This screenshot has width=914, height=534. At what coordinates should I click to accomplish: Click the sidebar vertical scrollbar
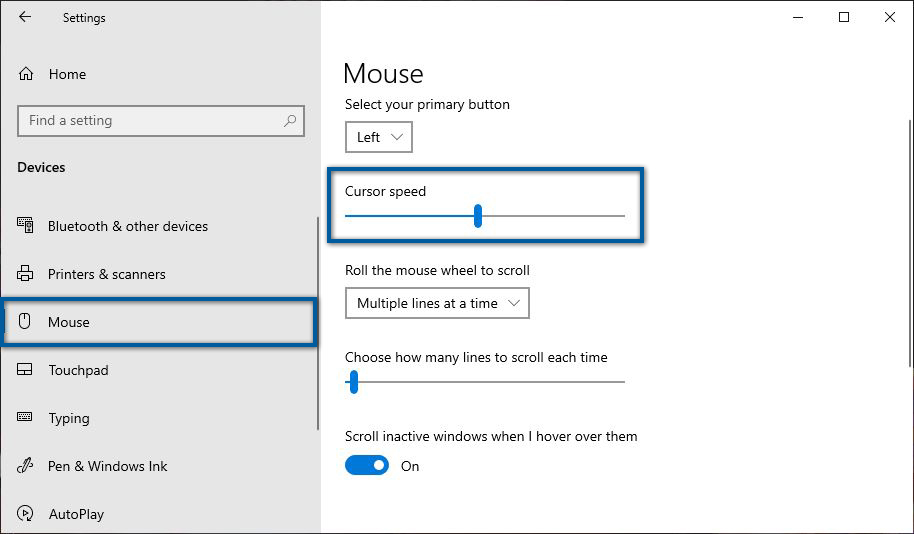point(318,324)
